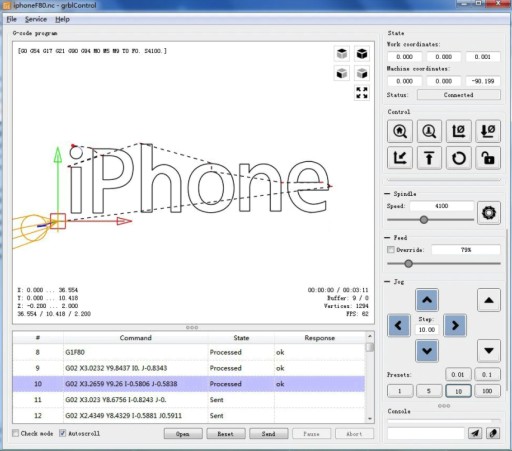Screen dimensions: 512x451
Task: Click the send console command paper-plane icon
Action: [475, 433]
